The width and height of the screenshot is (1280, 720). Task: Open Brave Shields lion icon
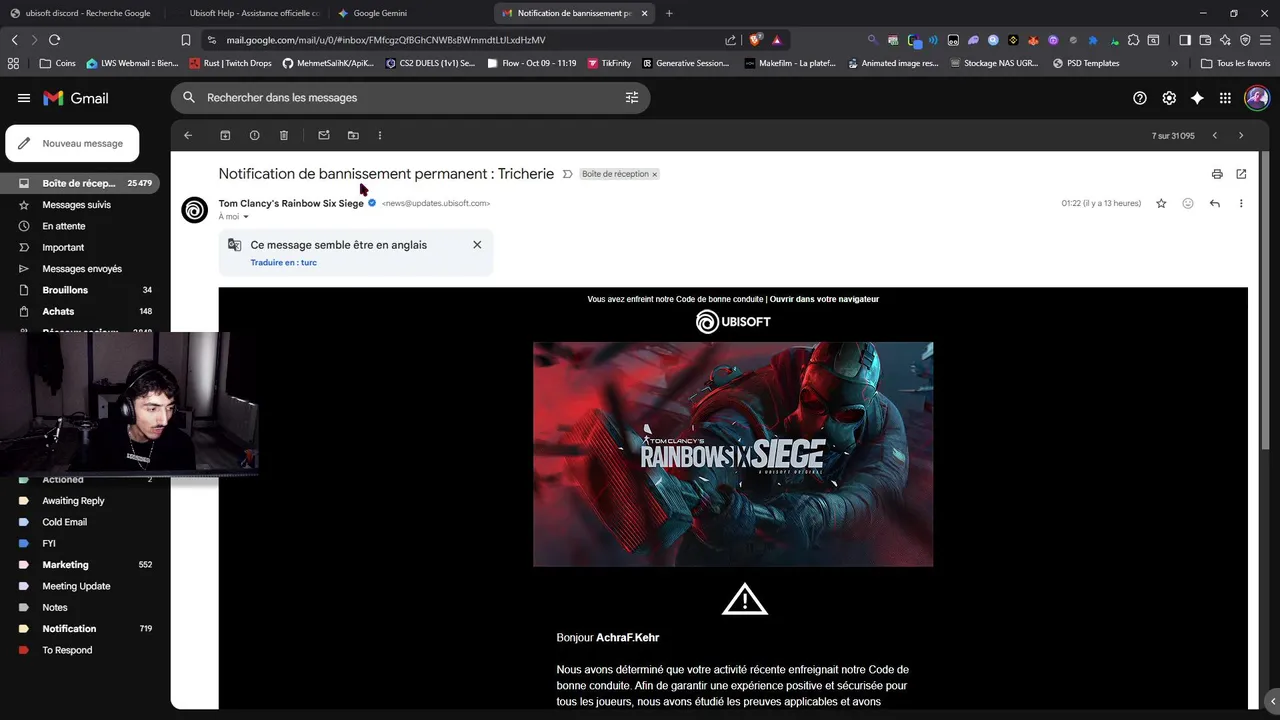click(756, 40)
